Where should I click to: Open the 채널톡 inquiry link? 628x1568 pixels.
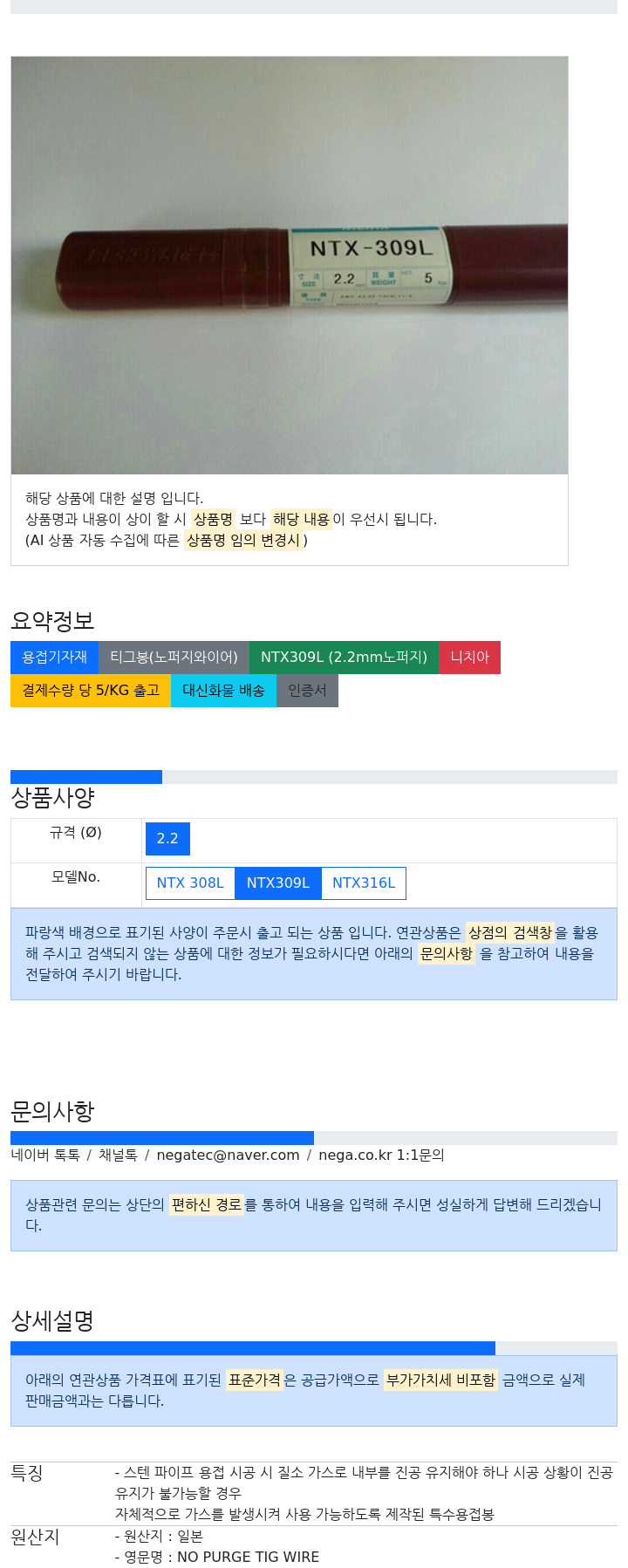tap(118, 1155)
